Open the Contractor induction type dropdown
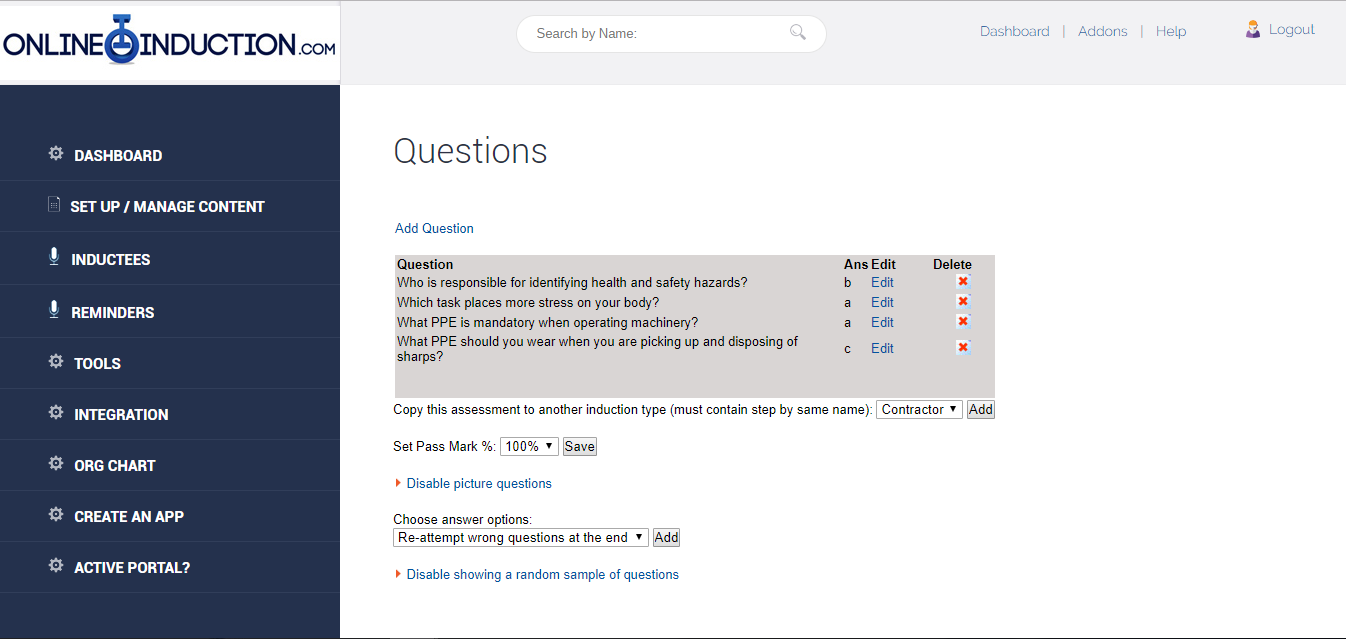 click(x=919, y=410)
